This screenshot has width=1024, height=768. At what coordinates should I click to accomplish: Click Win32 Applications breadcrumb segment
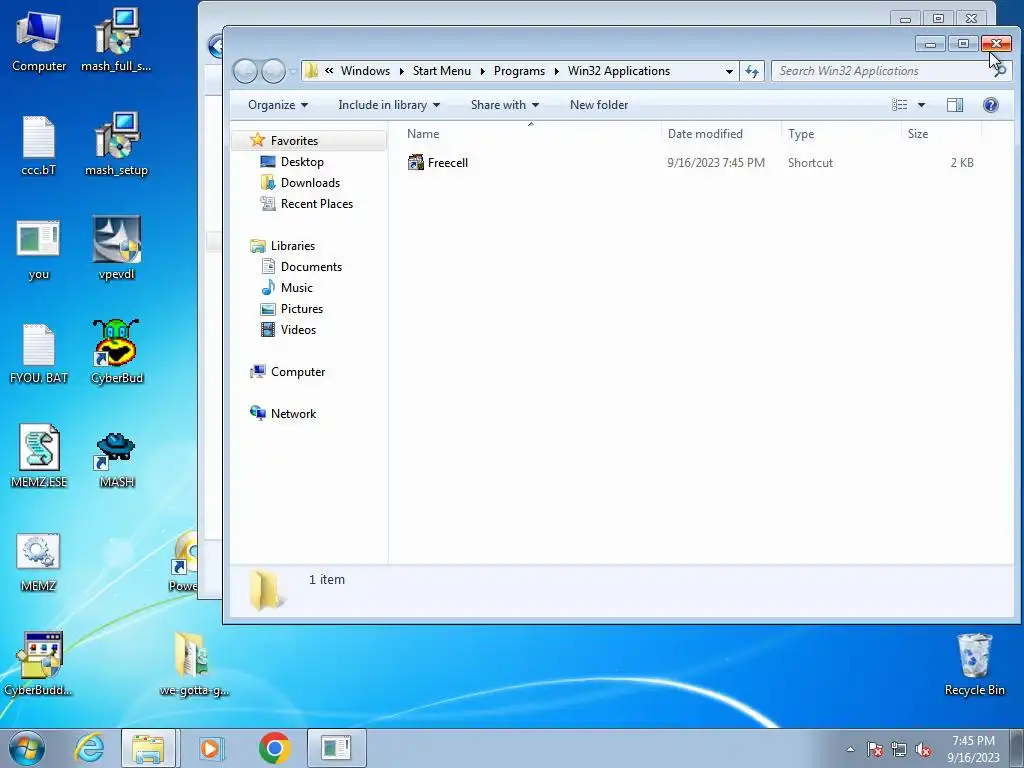(619, 71)
